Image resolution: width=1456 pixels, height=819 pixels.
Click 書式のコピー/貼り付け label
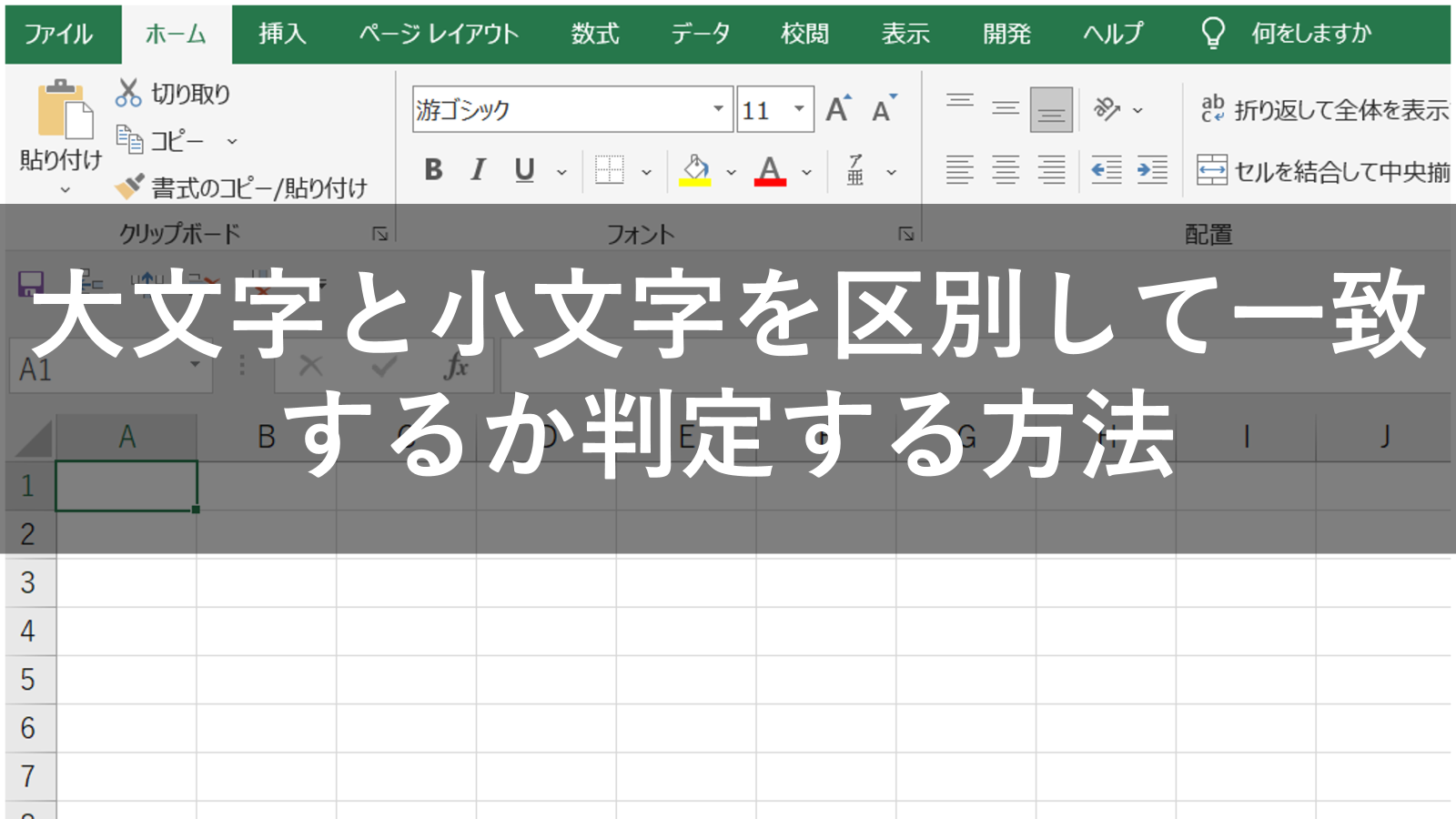[x=259, y=187]
